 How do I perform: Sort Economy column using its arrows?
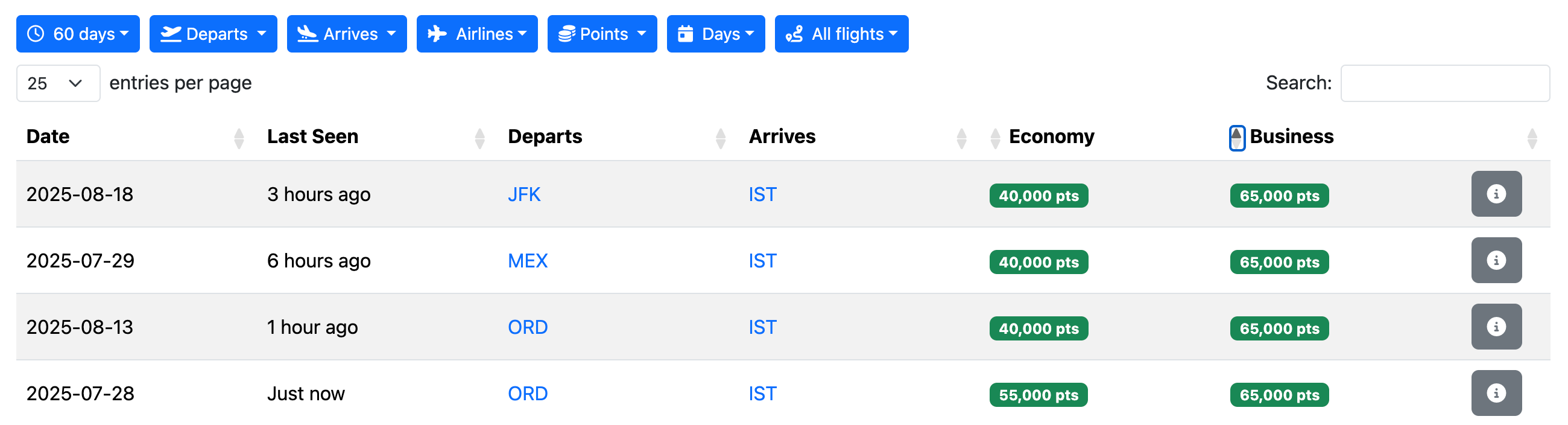click(x=995, y=138)
